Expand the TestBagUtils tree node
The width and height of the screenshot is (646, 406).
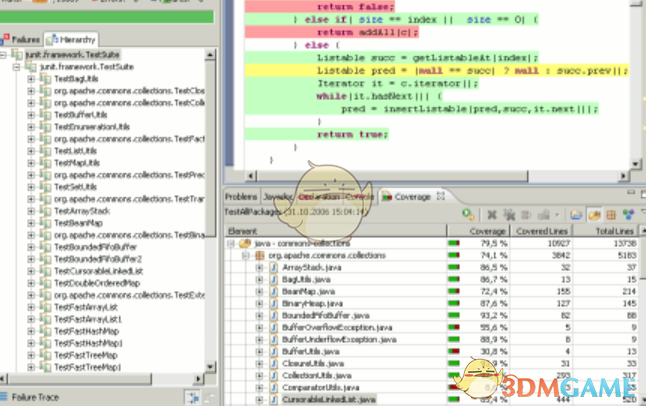coord(31,78)
